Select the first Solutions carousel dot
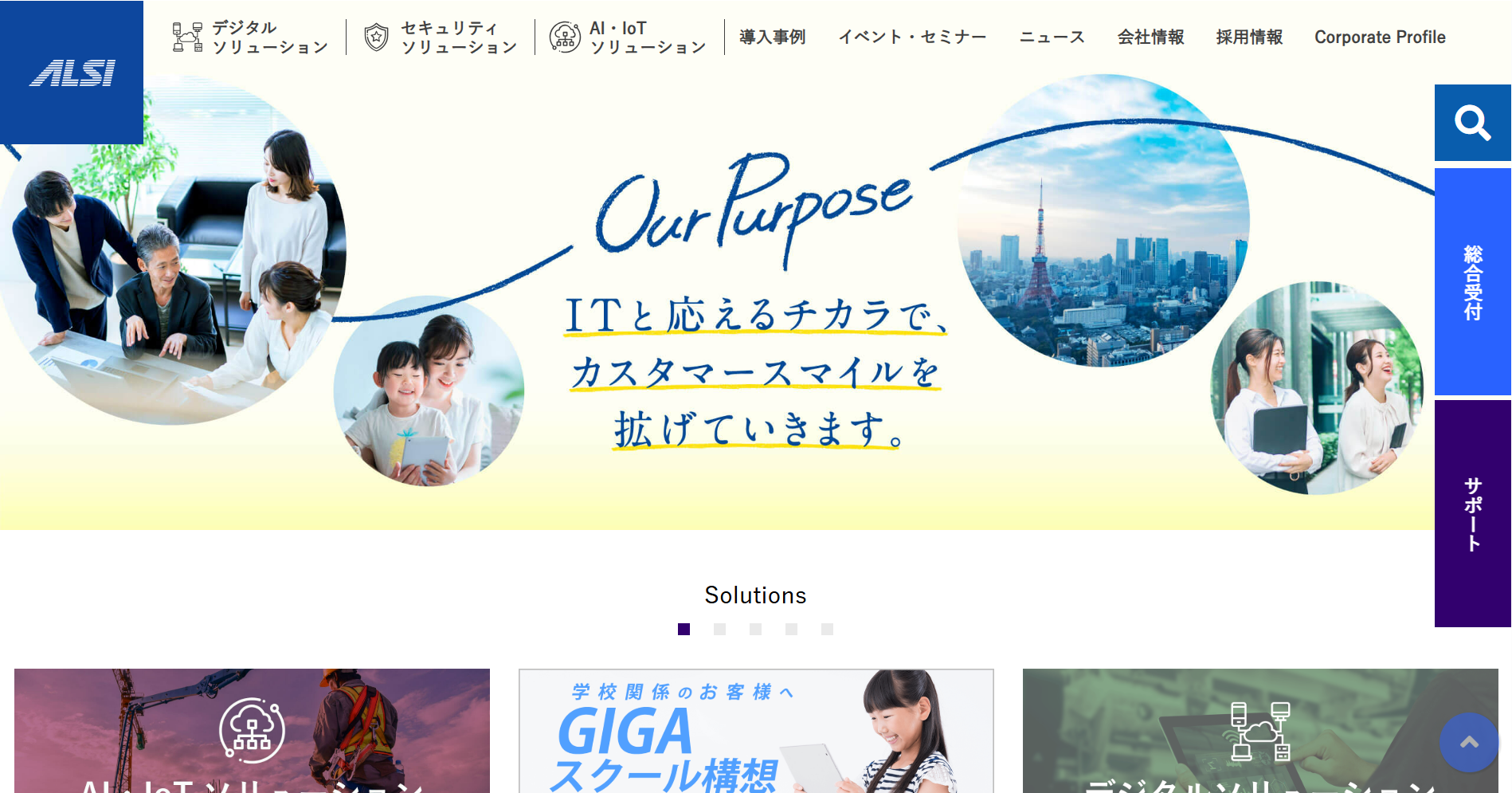This screenshot has width=1512, height=793. (x=684, y=629)
